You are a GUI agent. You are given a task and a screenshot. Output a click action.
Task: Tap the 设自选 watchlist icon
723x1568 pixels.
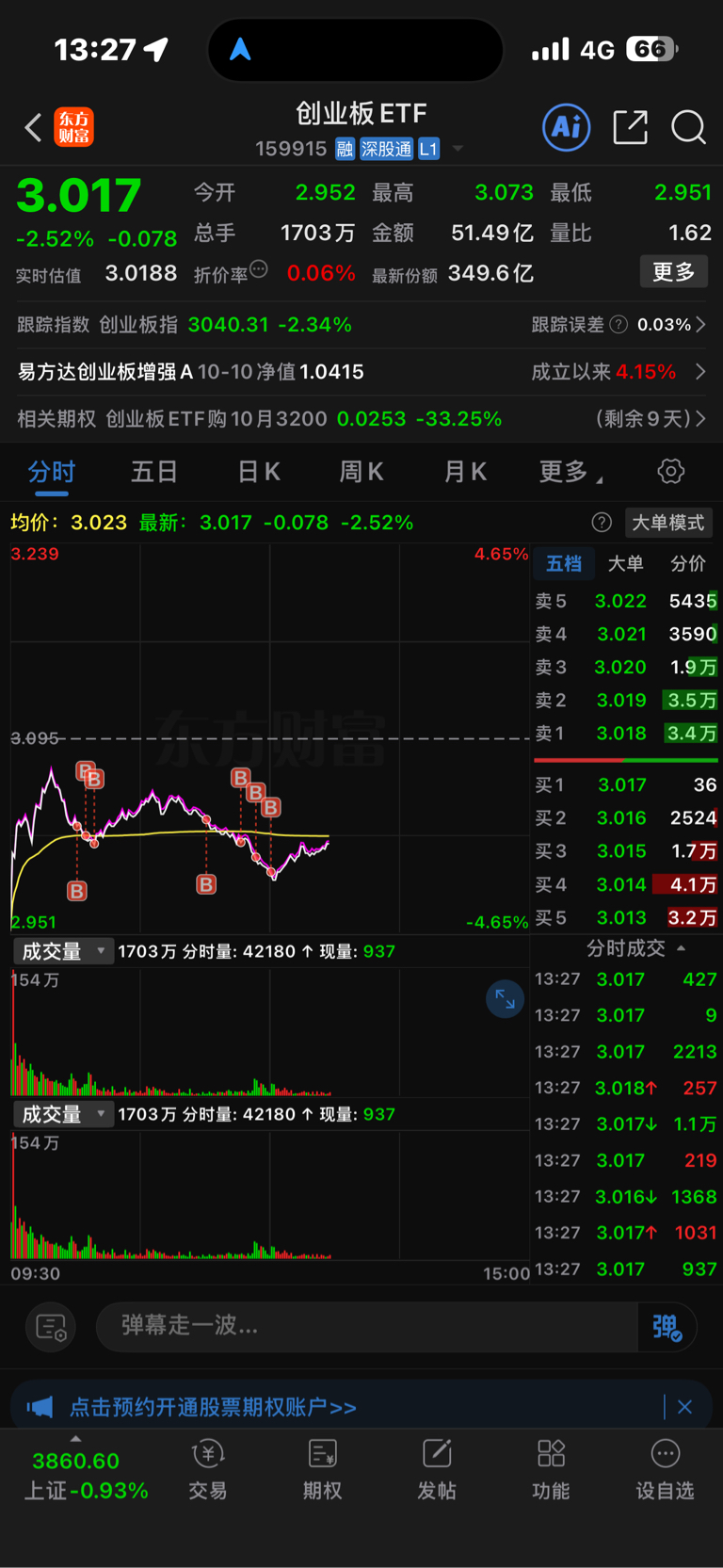[666, 1455]
